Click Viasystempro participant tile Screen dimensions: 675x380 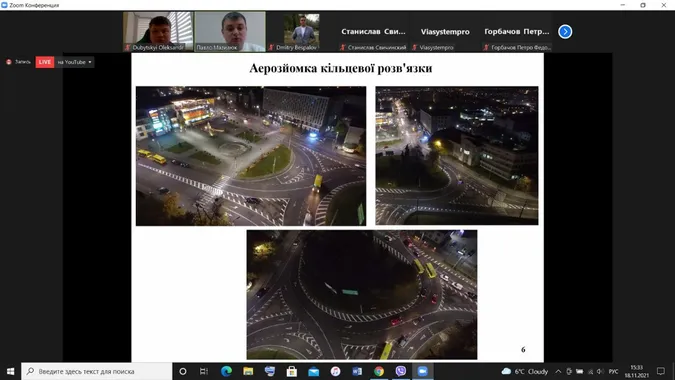tap(445, 32)
